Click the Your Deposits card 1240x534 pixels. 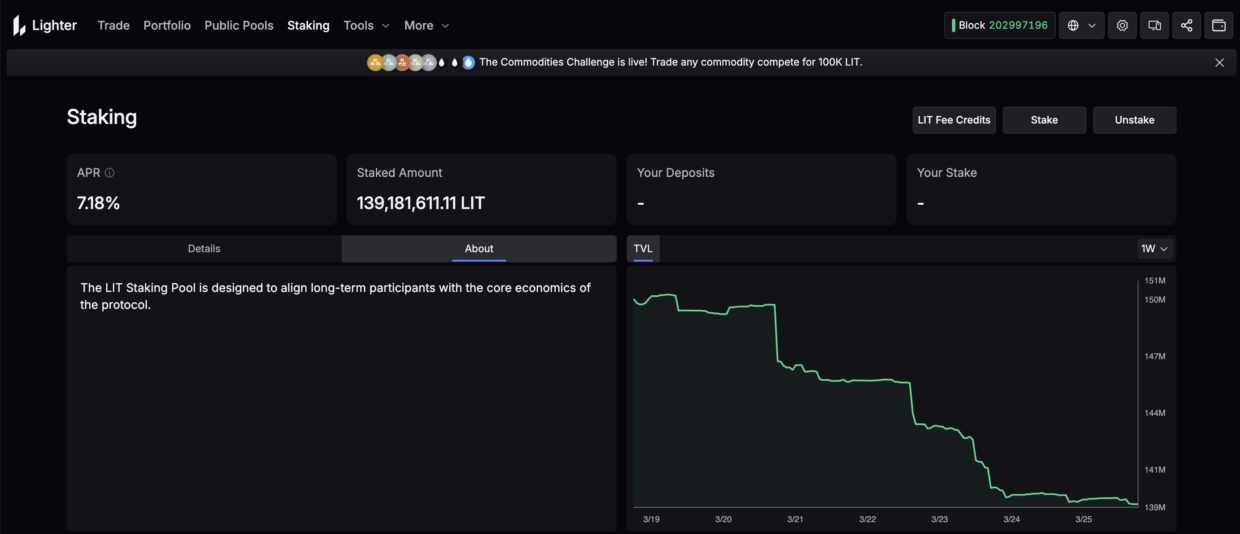tap(762, 189)
